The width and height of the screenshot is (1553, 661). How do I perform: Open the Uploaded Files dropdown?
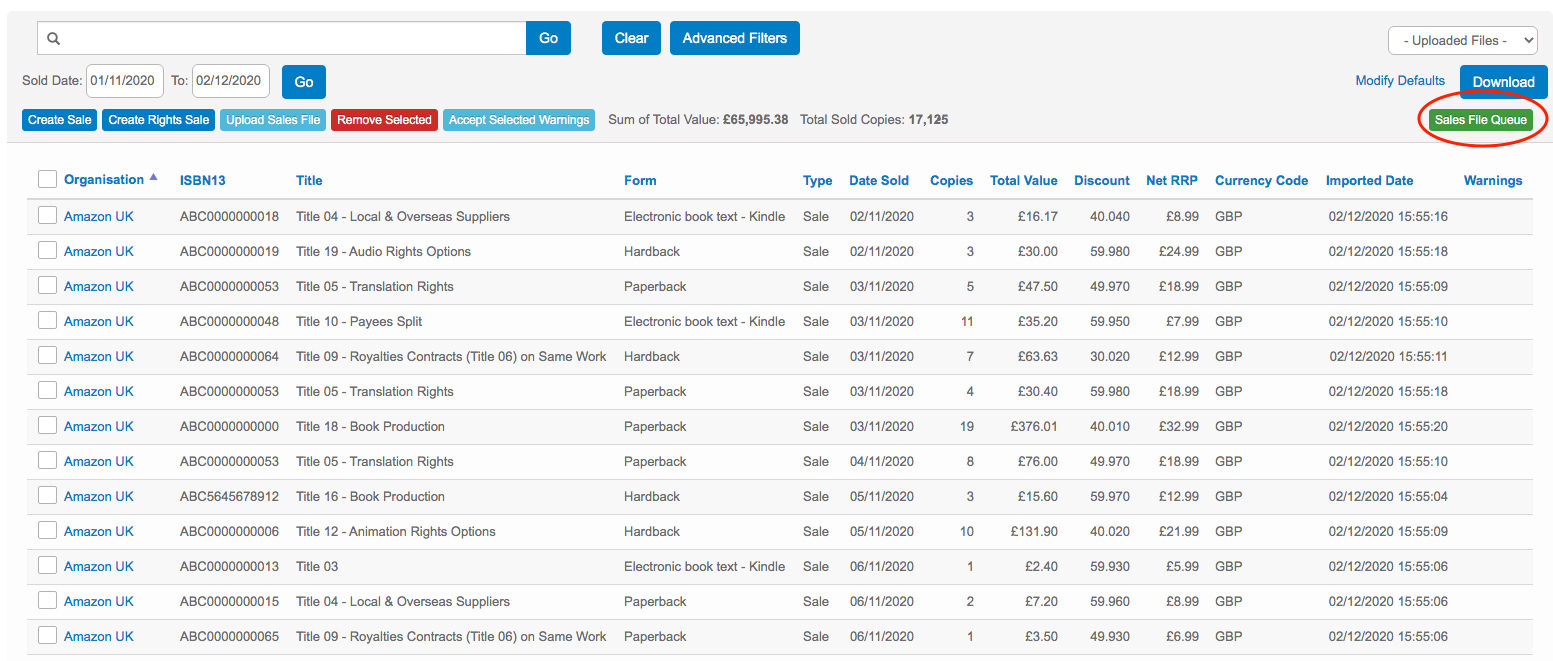[x=1461, y=40]
